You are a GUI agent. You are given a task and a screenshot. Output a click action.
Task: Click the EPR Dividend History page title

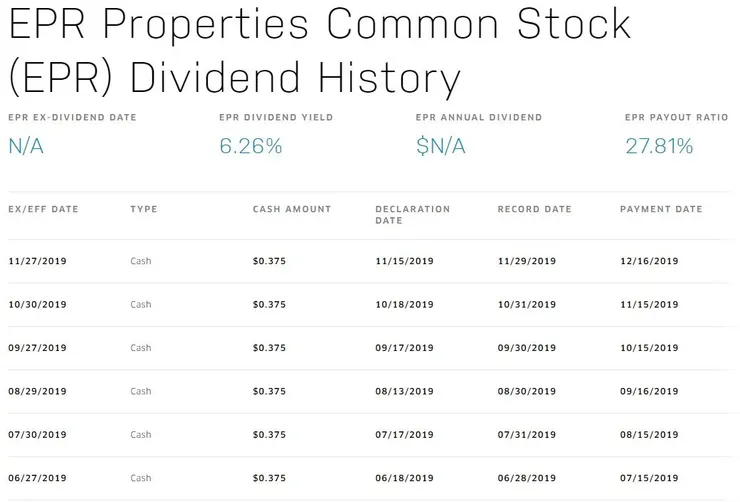[320, 50]
